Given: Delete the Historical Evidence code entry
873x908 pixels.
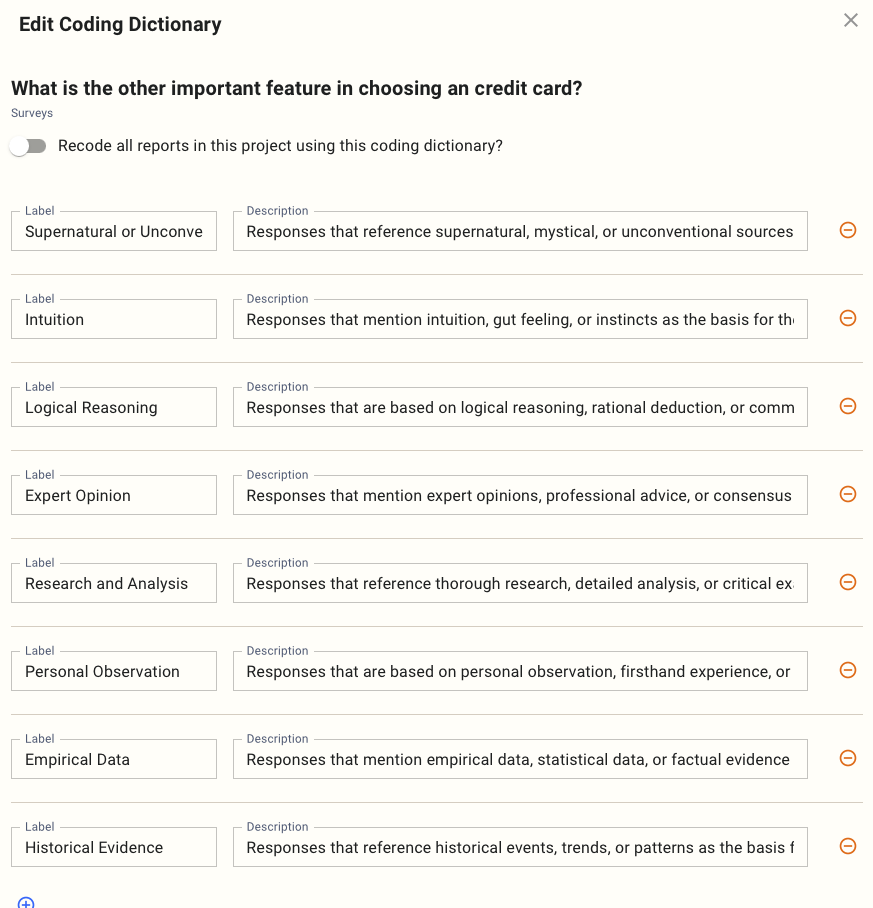Looking at the screenshot, I should [x=847, y=846].
